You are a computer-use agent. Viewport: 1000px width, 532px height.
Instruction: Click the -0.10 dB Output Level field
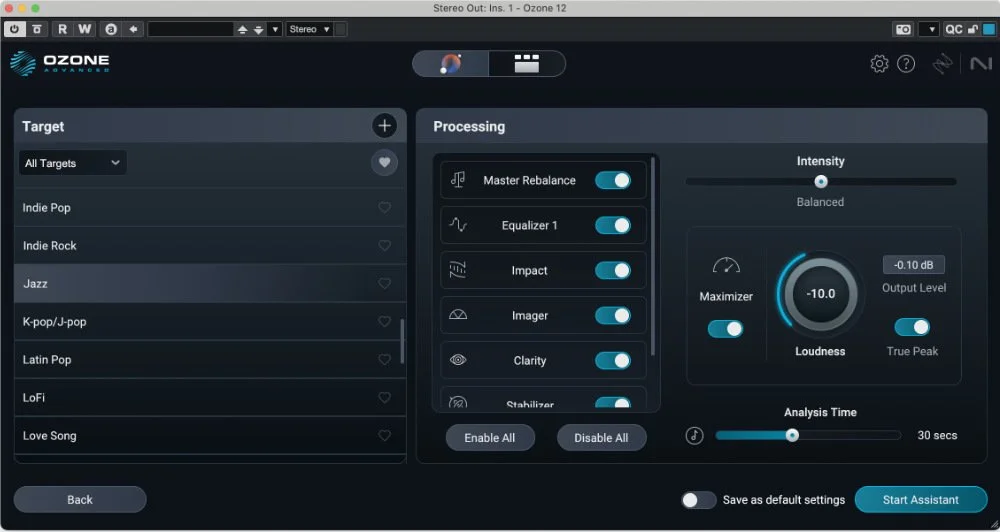tap(913, 265)
